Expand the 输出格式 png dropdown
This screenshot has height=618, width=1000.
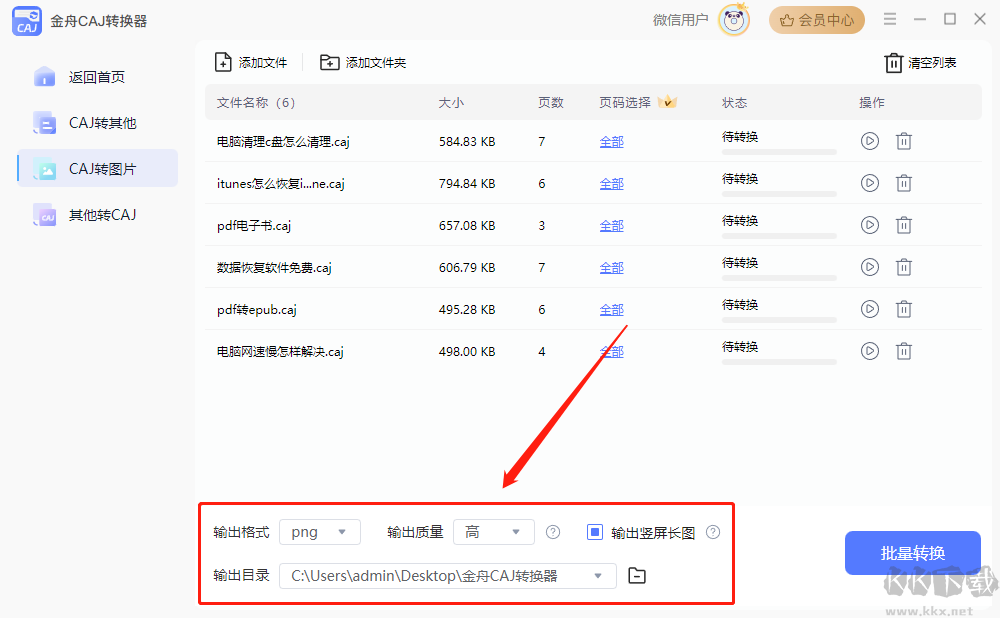320,533
